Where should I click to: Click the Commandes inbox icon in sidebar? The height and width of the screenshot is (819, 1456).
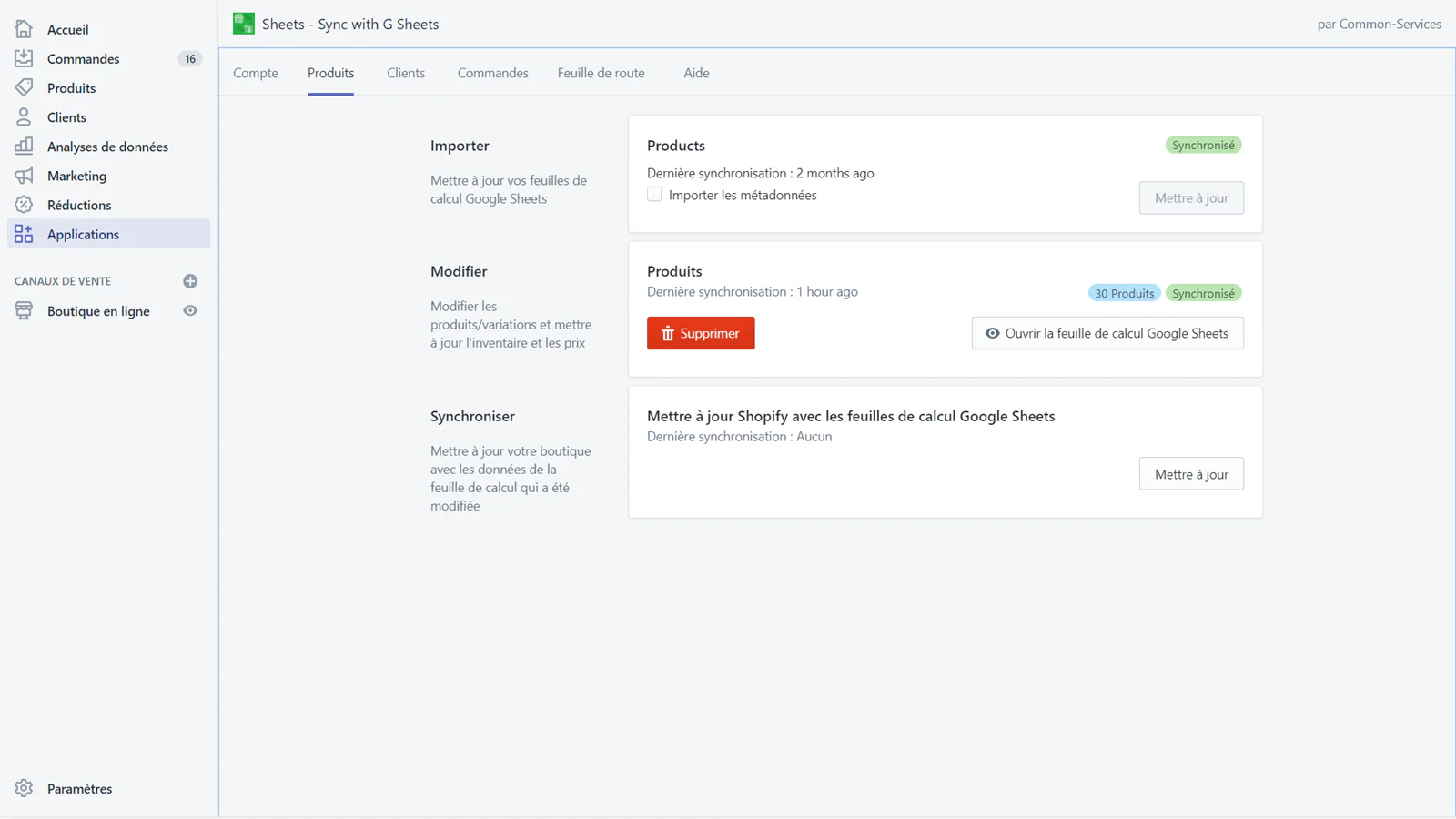coord(24,58)
